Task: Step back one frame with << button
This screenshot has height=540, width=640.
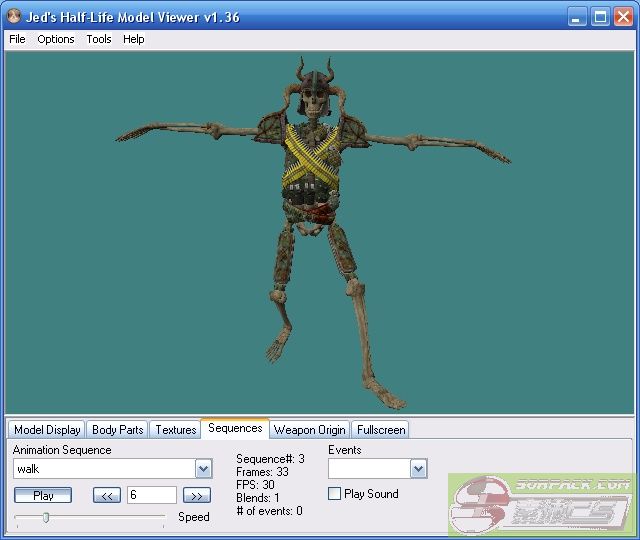Action: 107,495
